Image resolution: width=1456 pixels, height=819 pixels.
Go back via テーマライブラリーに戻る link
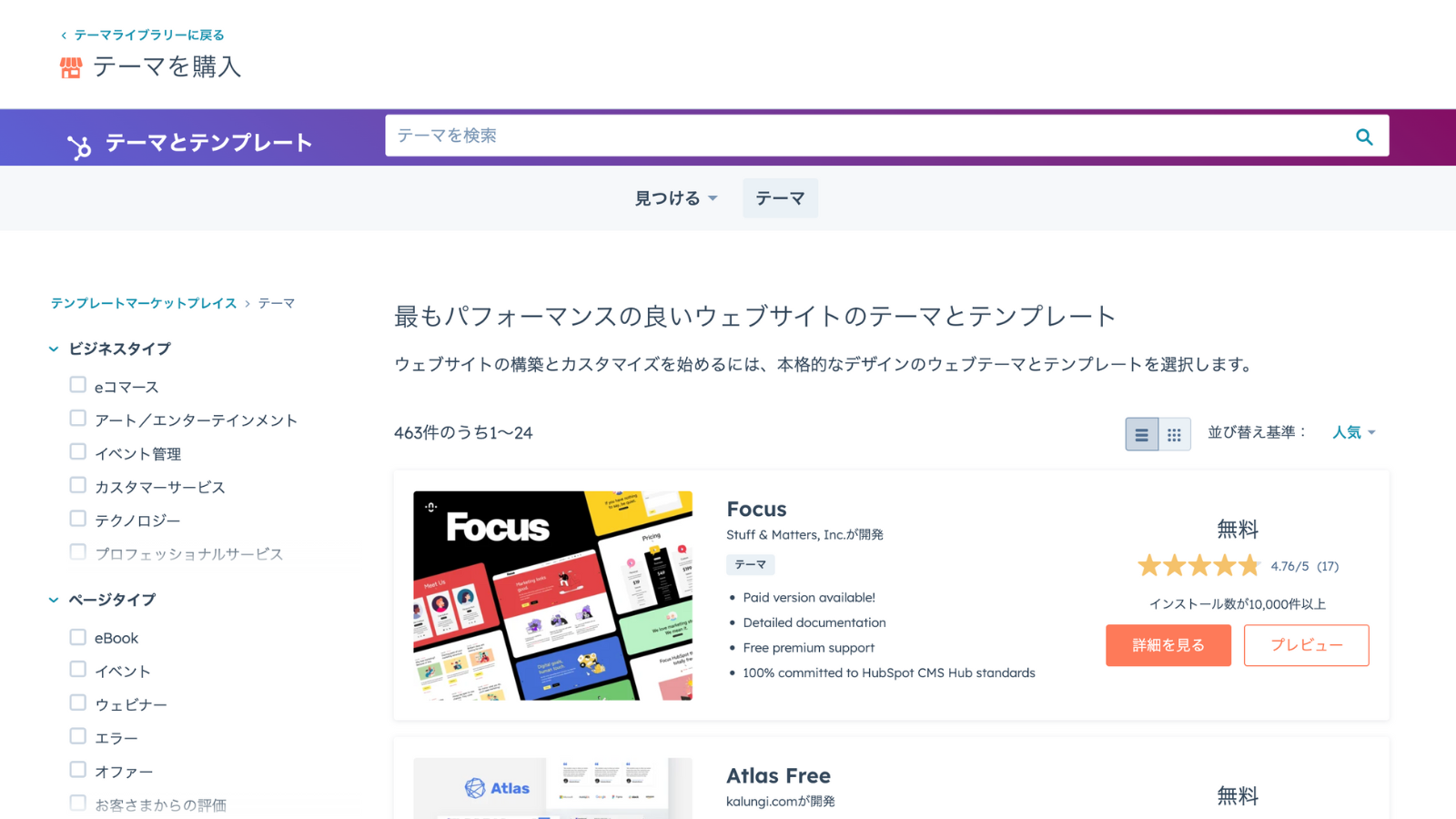tap(149, 35)
